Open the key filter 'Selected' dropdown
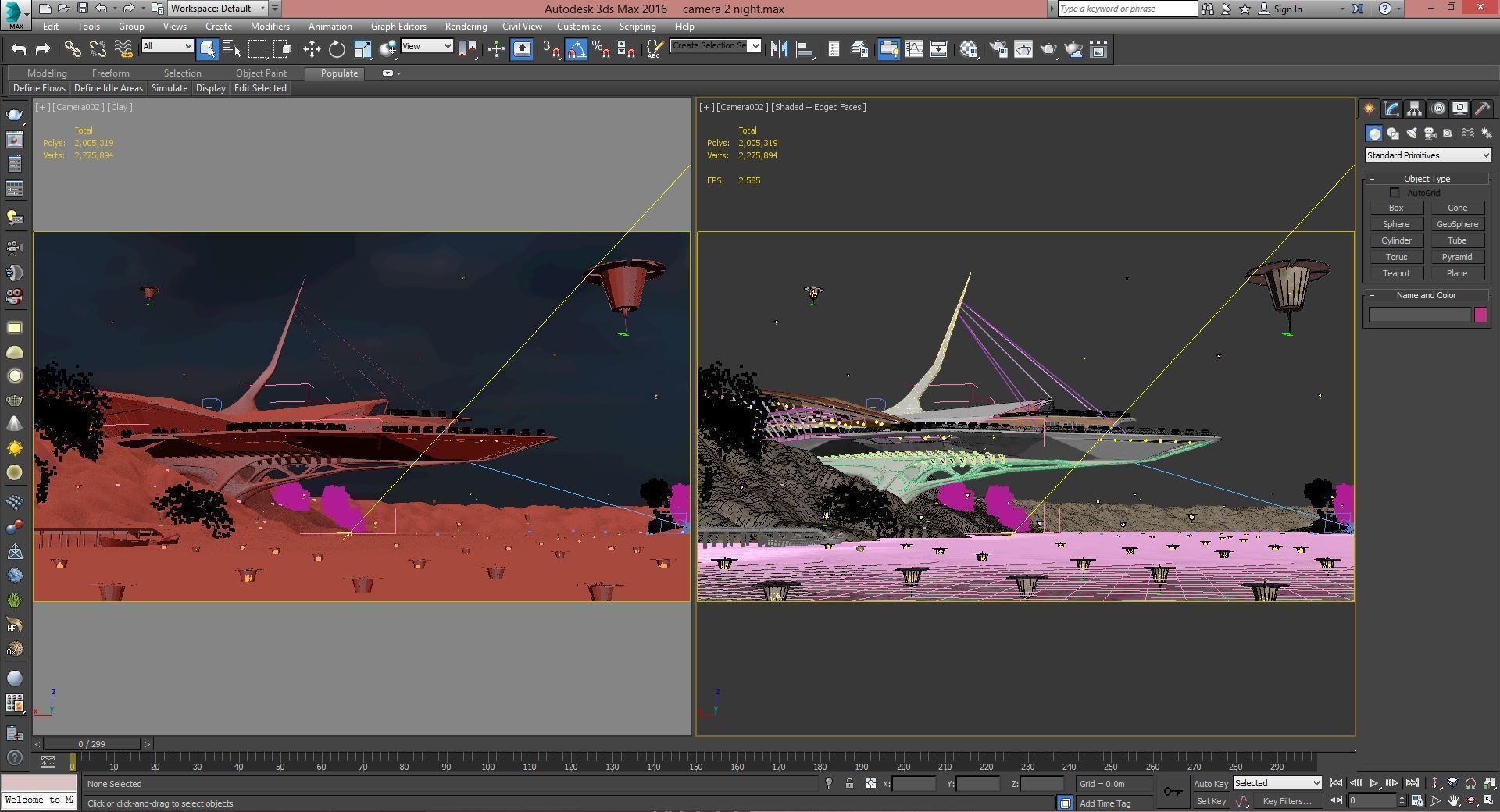The image size is (1500, 812). (1277, 783)
